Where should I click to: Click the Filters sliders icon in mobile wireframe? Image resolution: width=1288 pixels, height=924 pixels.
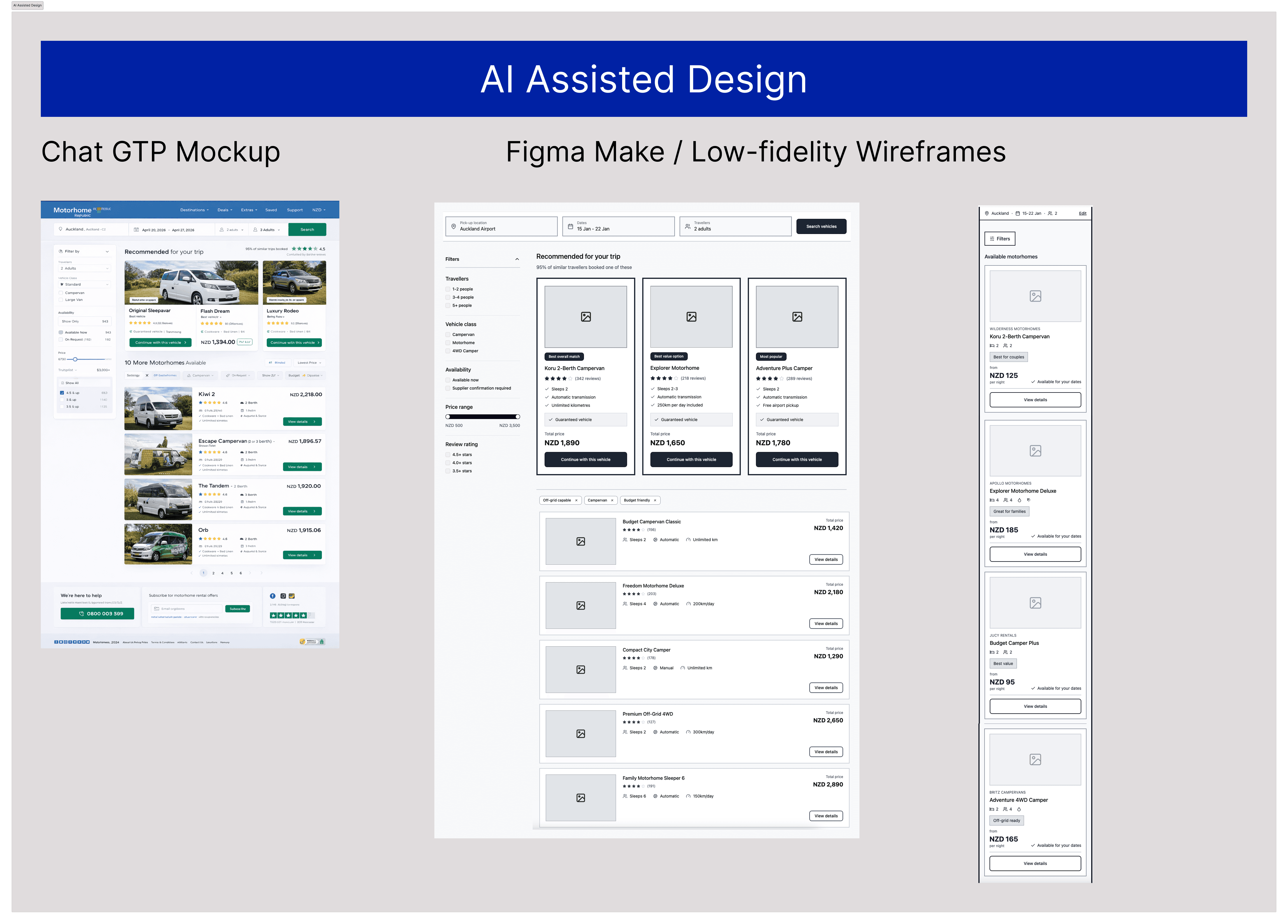992,239
